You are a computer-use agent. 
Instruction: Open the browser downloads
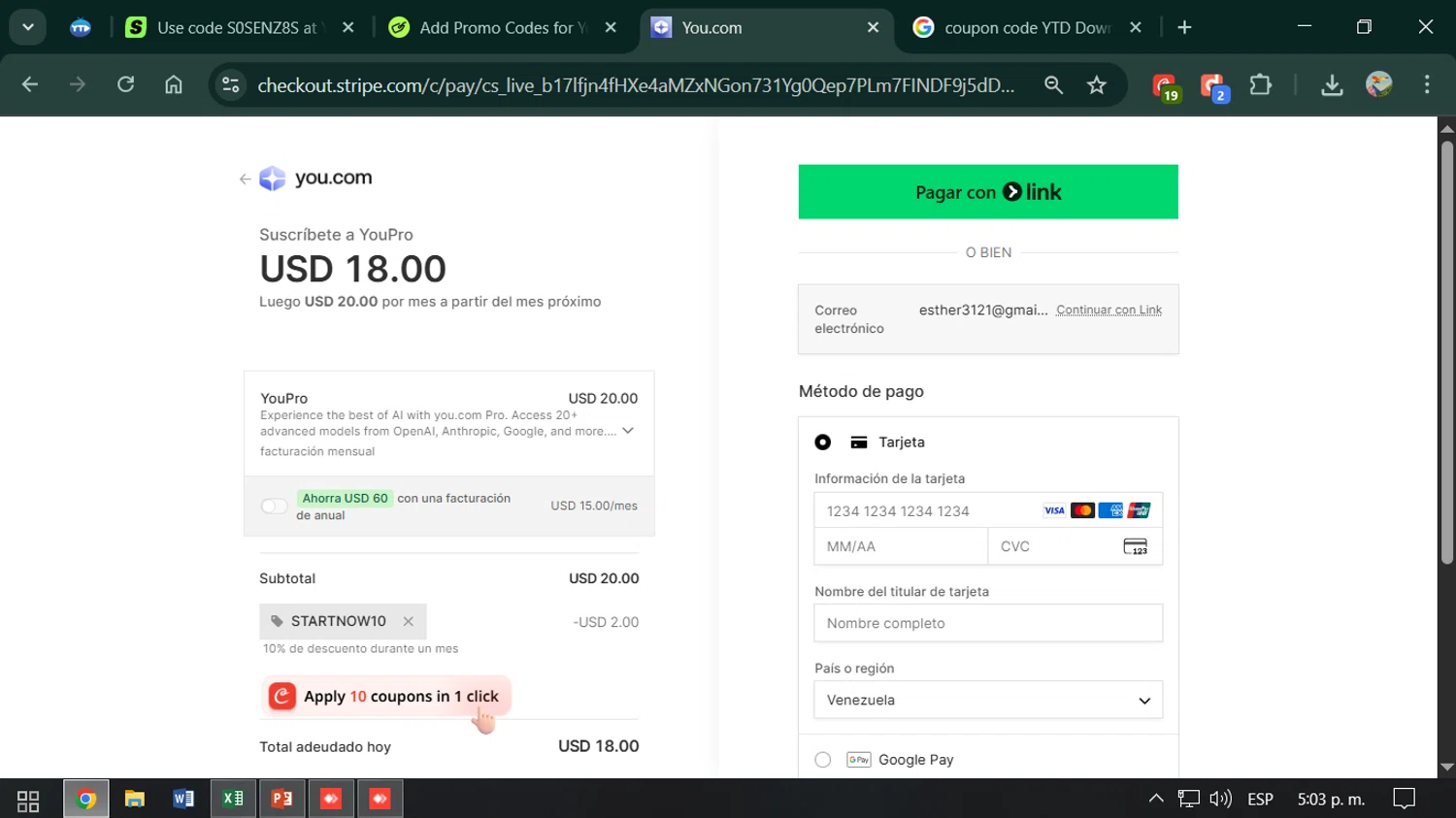tap(1332, 85)
